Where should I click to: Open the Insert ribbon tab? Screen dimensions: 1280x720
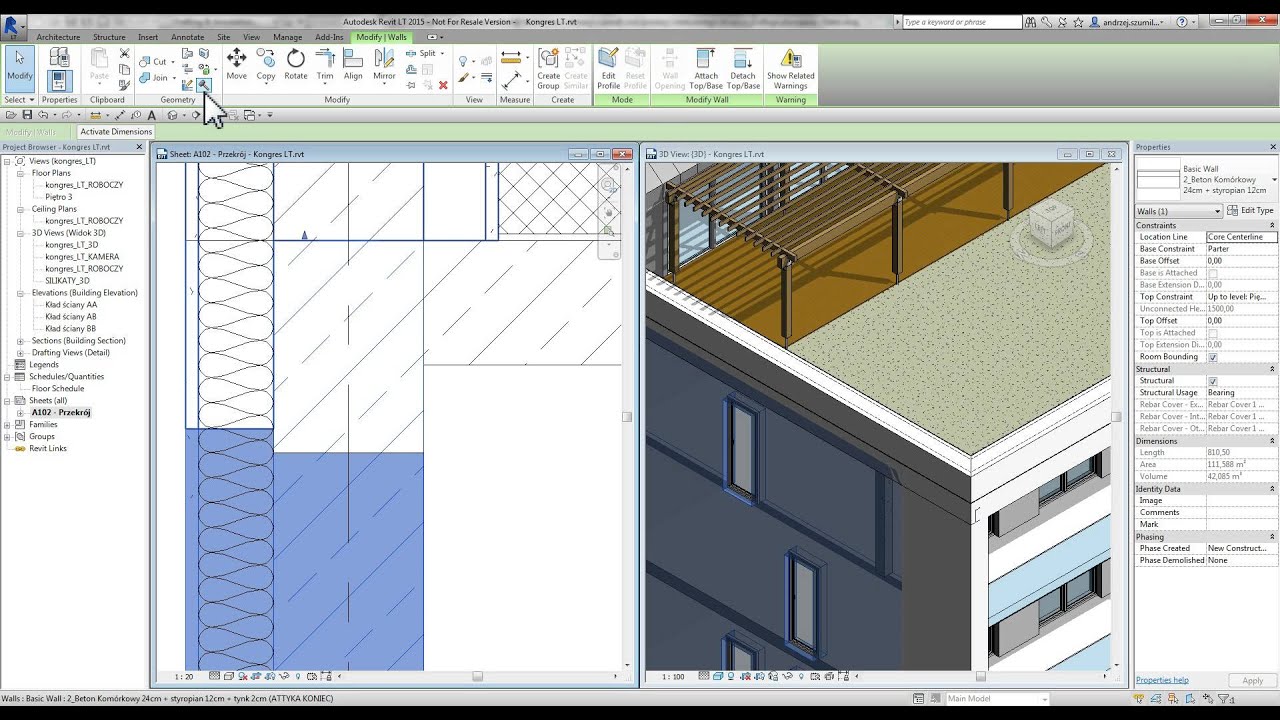click(148, 37)
